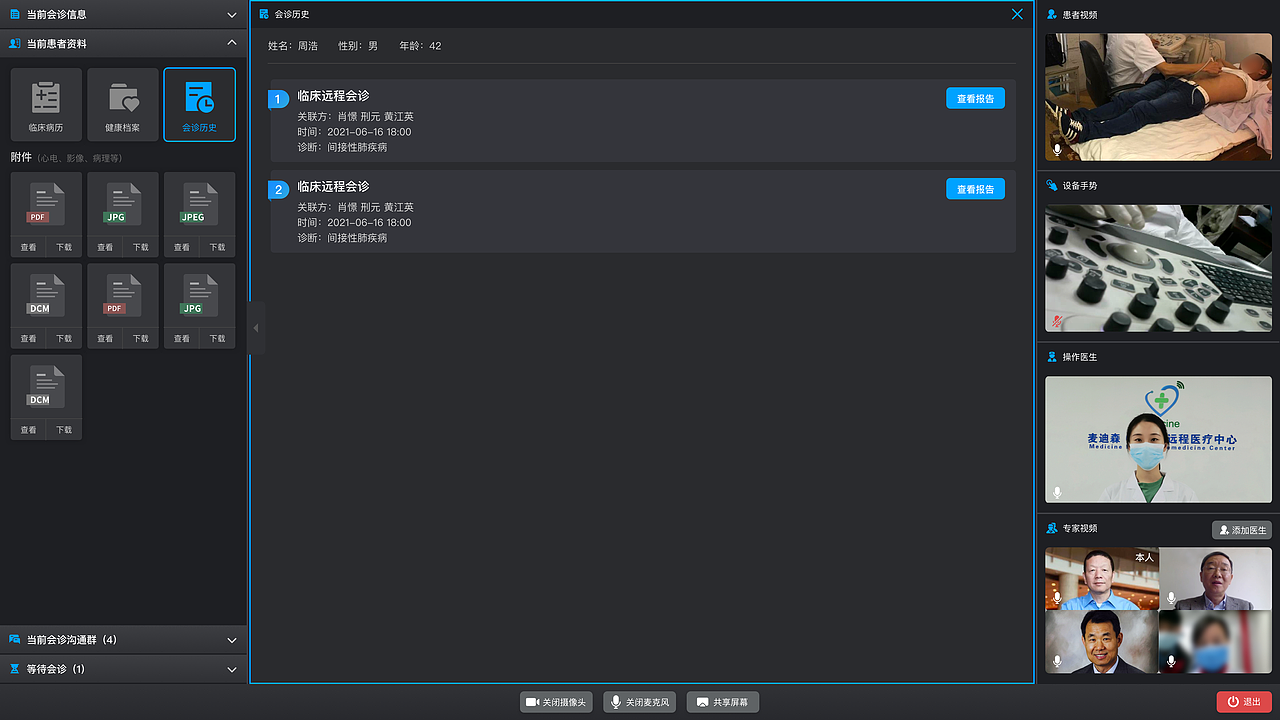Click 查看 under the second-row DCM attachment
This screenshot has height=720, width=1280.
[28, 338]
